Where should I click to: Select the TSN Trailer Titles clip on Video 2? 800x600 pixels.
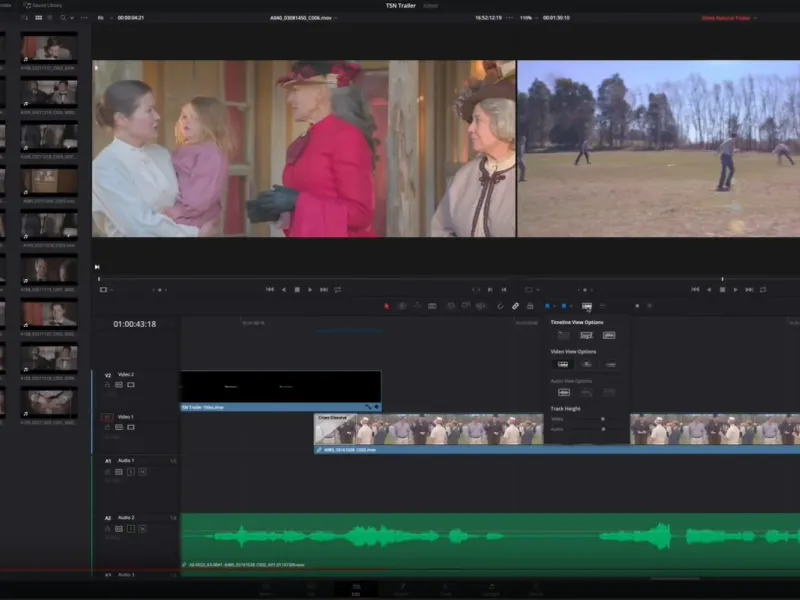[x=281, y=391]
